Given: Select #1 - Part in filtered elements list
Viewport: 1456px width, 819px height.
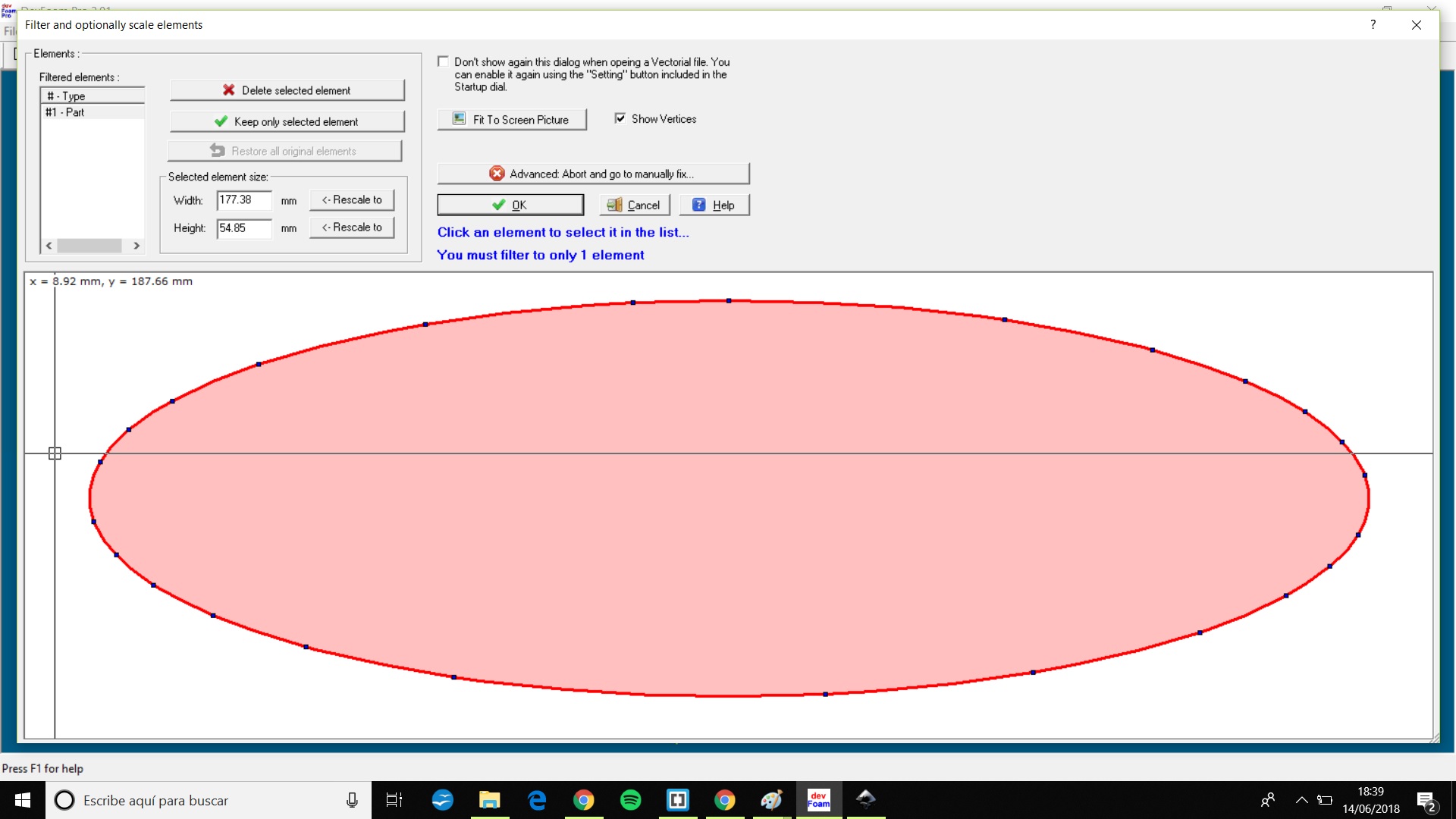Looking at the screenshot, I should pyautogui.click(x=65, y=112).
